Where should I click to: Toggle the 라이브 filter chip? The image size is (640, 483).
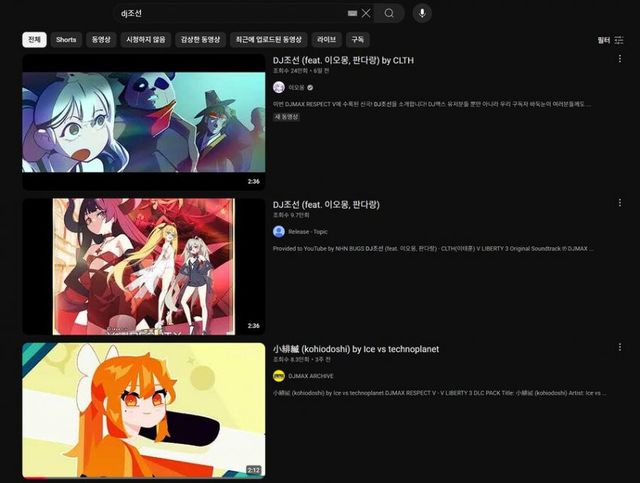(326, 40)
